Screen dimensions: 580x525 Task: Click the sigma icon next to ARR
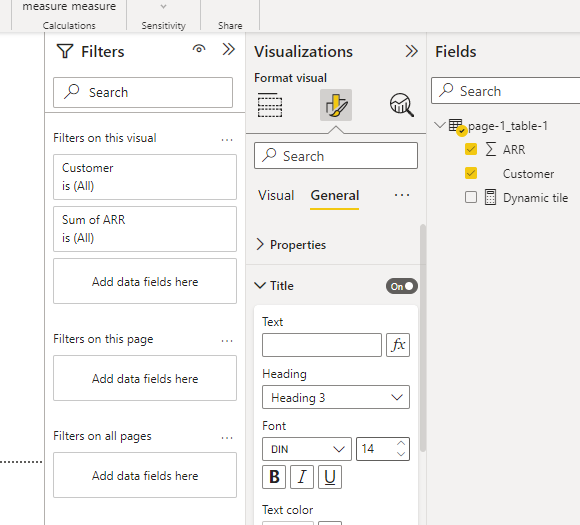coord(490,149)
